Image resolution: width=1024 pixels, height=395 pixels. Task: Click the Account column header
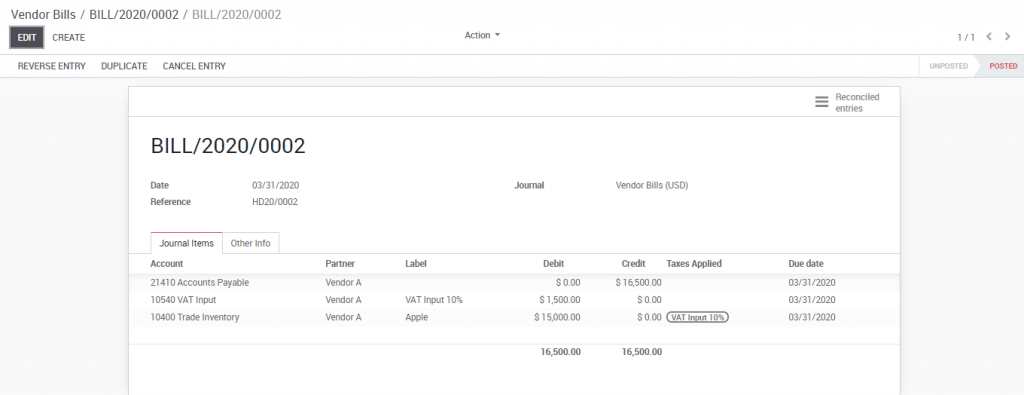click(167, 264)
